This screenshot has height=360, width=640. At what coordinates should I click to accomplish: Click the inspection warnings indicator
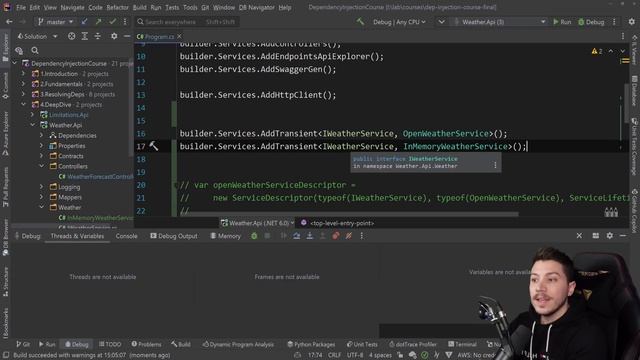(x=597, y=51)
